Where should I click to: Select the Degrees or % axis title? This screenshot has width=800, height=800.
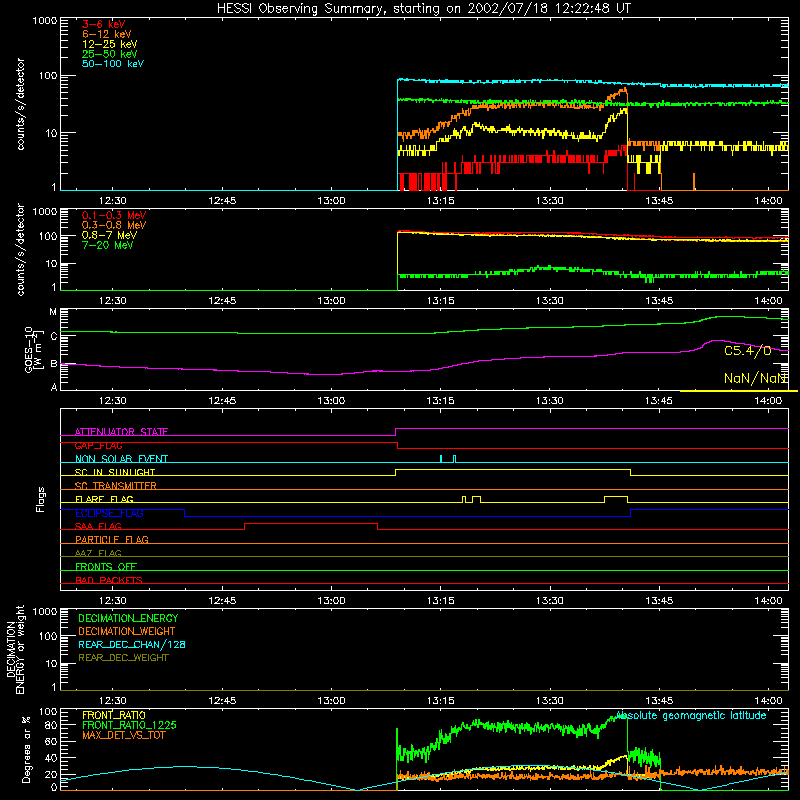pyautogui.click(x=26, y=749)
